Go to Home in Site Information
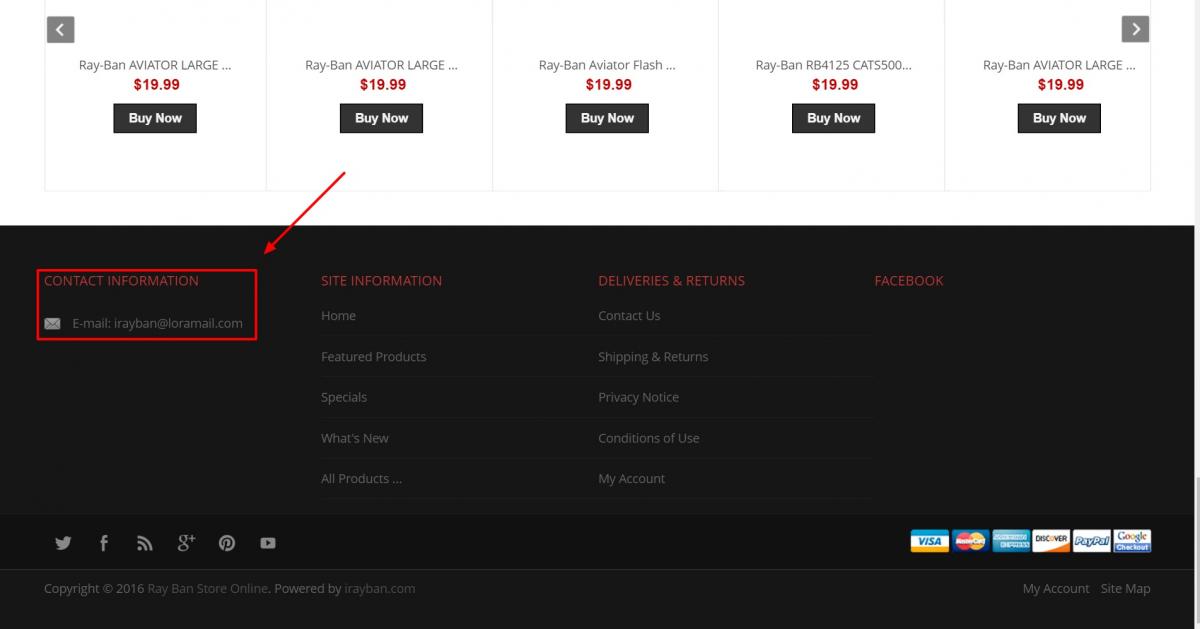 (x=338, y=316)
